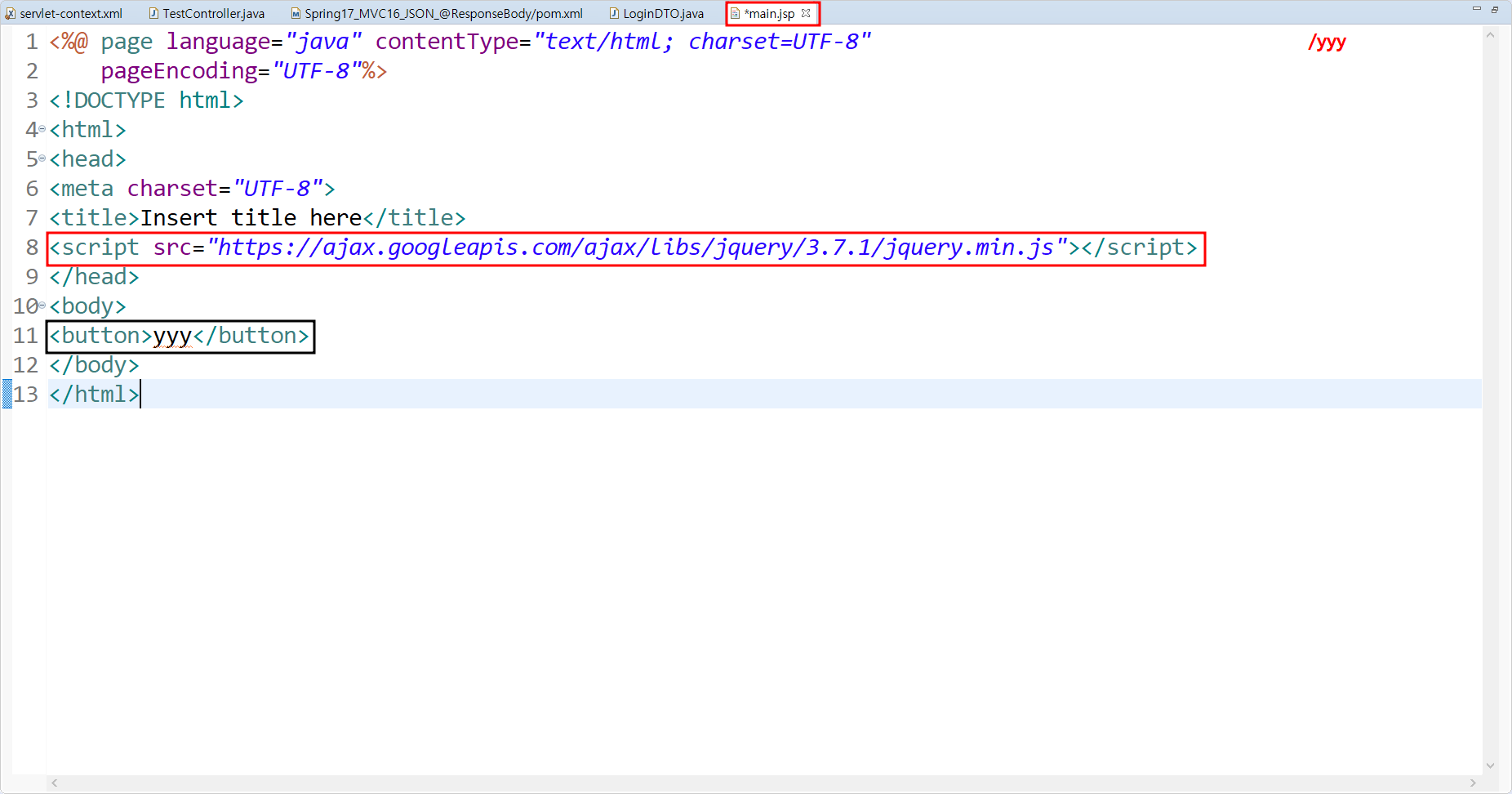
Task: Click the opening <html> tag text
Action: pyautogui.click(x=87, y=130)
